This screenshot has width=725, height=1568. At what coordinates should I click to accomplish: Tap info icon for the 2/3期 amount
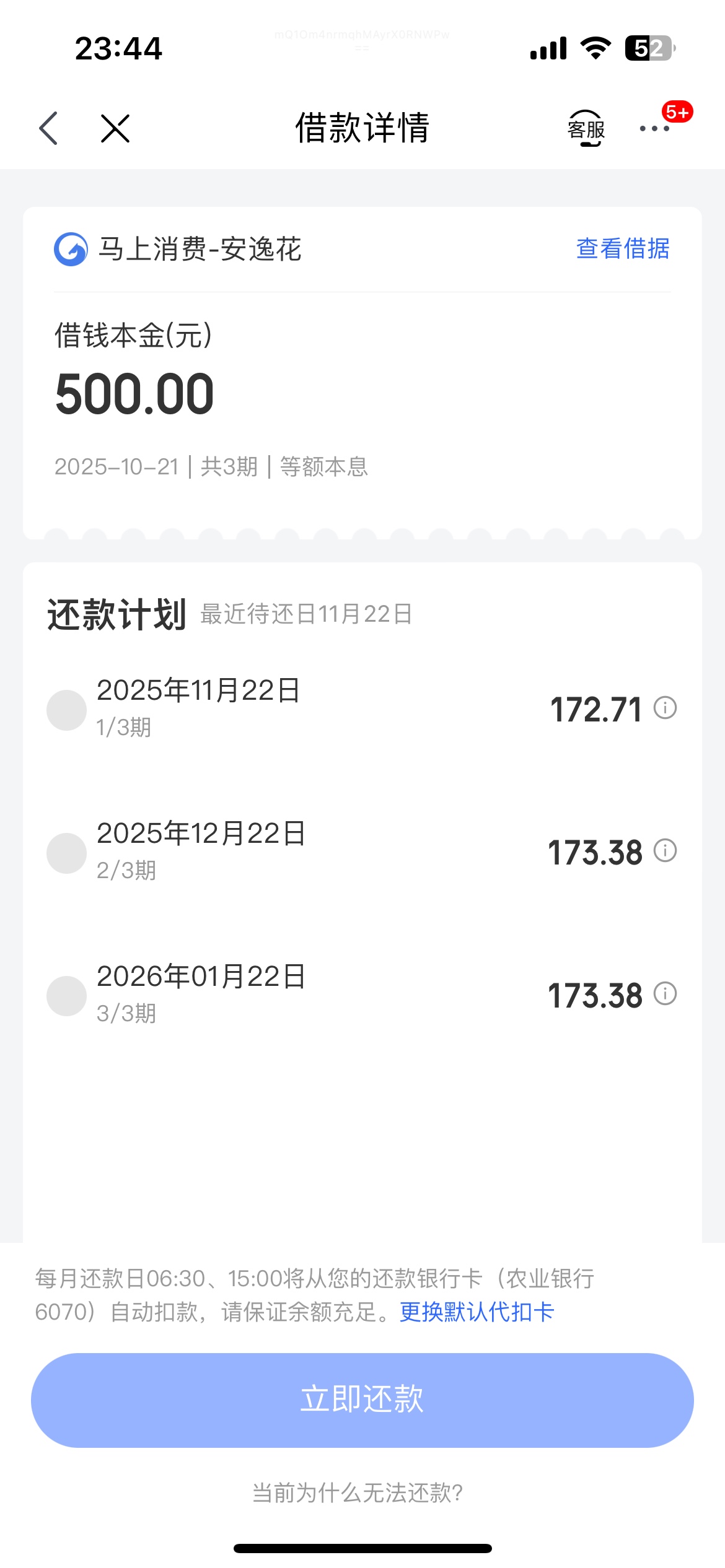pos(665,851)
